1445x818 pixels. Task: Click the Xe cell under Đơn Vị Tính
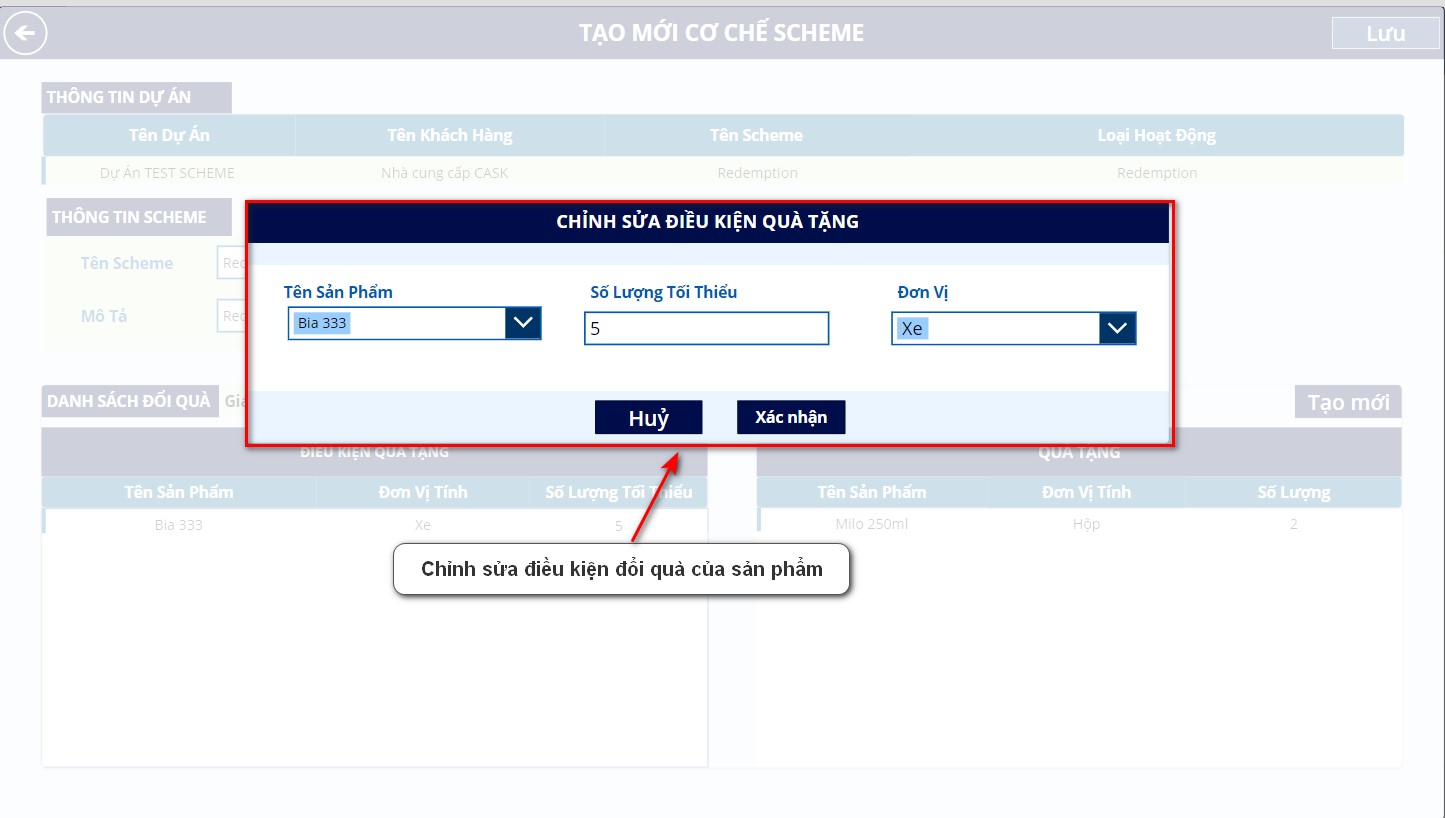pyautogui.click(x=422, y=525)
